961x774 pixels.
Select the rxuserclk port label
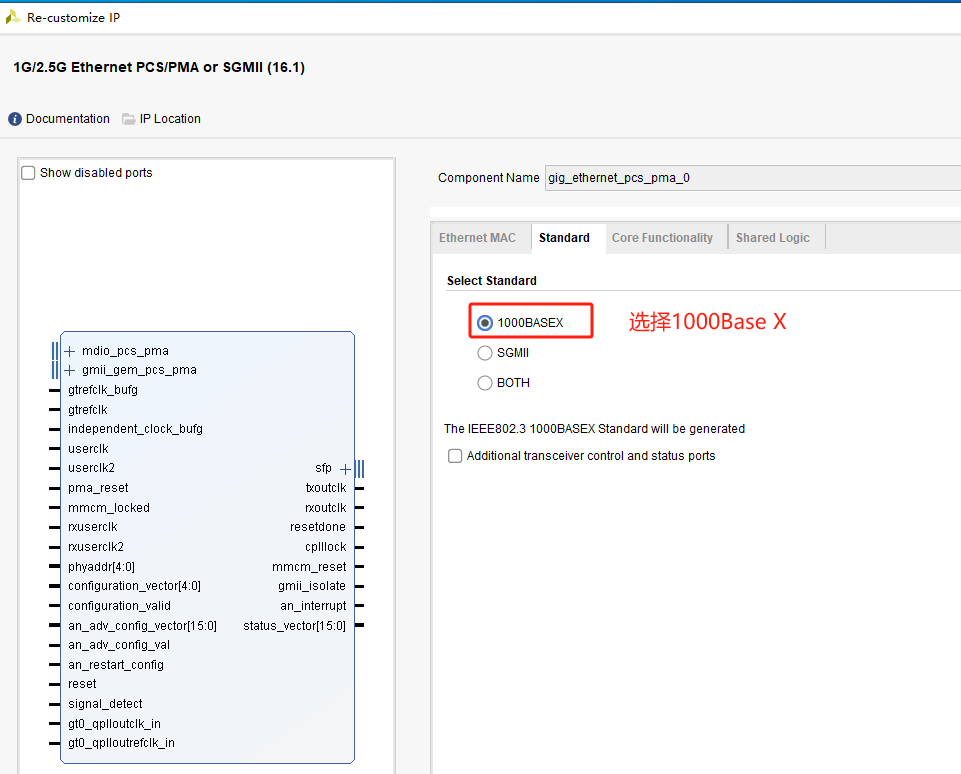93,527
